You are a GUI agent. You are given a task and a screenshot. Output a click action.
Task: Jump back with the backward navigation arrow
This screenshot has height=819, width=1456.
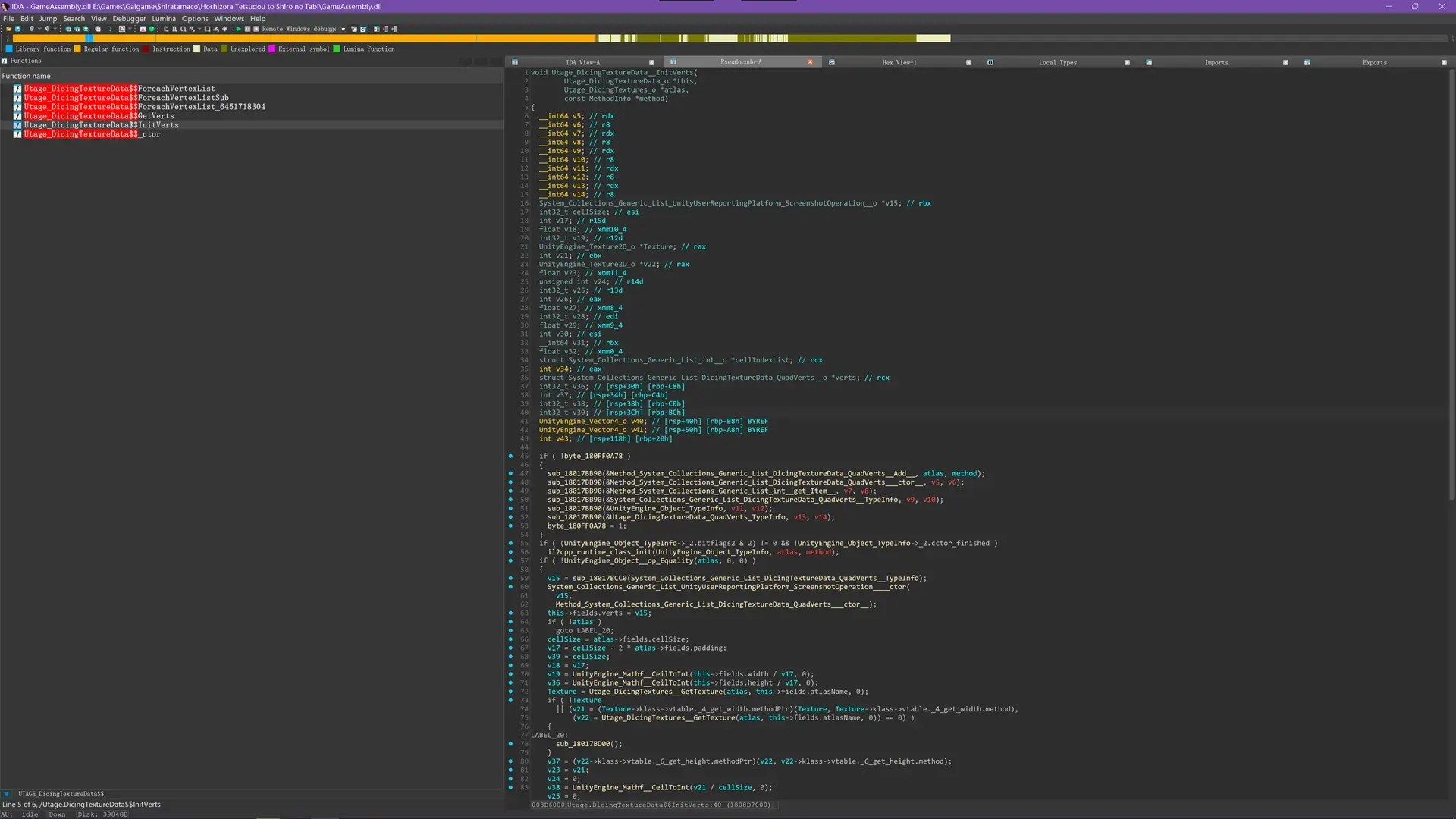pyautogui.click(x=31, y=29)
